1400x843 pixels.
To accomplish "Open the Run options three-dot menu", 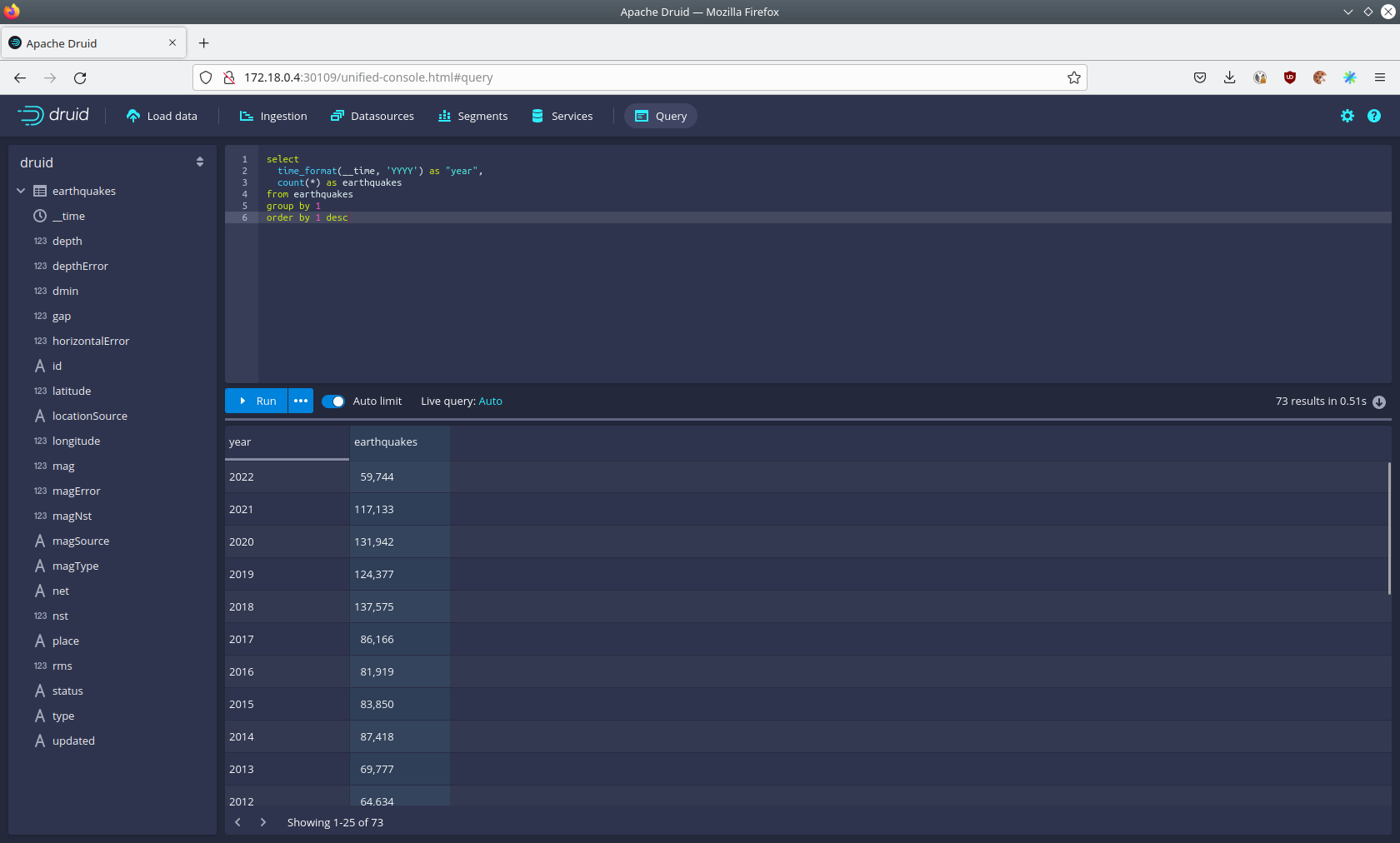I will 301,401.
